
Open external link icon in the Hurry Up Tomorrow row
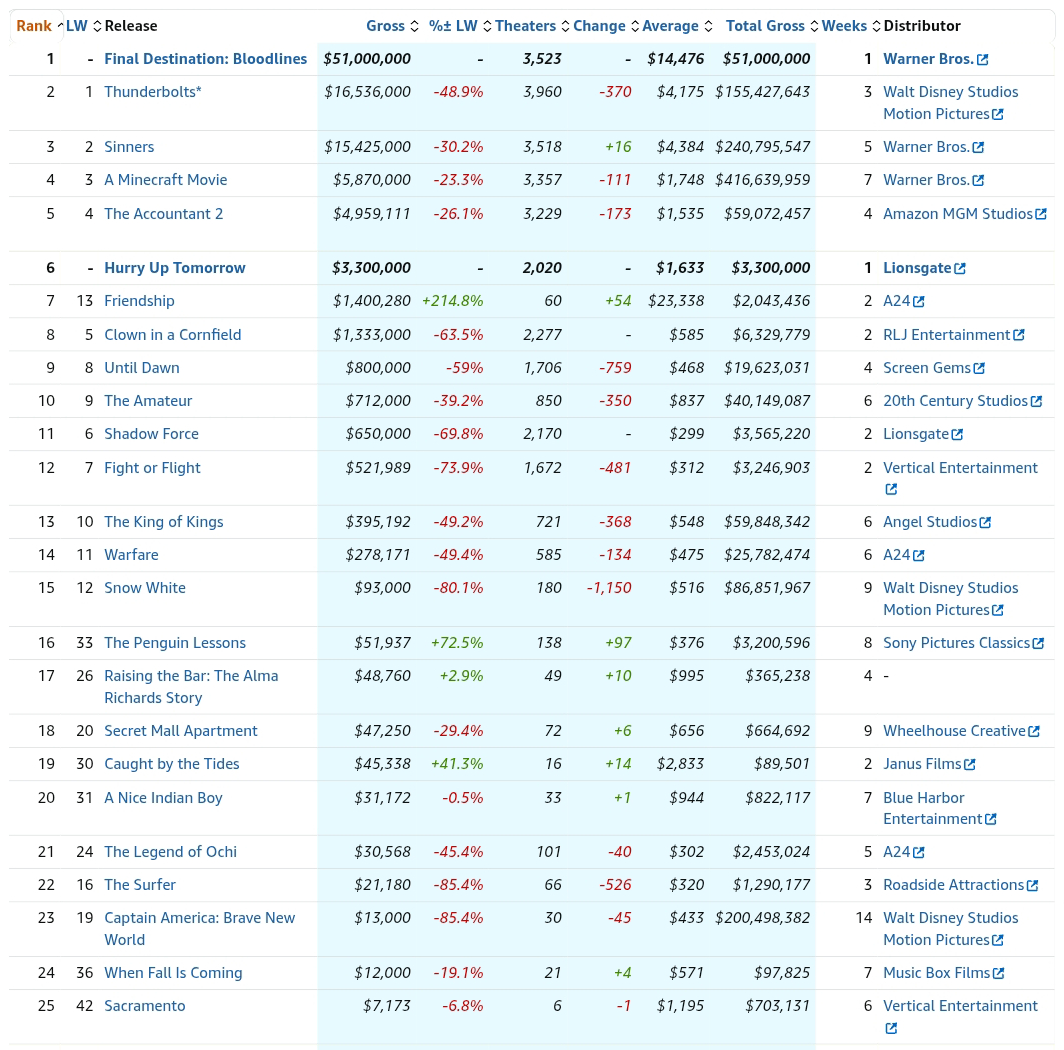point(960,269)
